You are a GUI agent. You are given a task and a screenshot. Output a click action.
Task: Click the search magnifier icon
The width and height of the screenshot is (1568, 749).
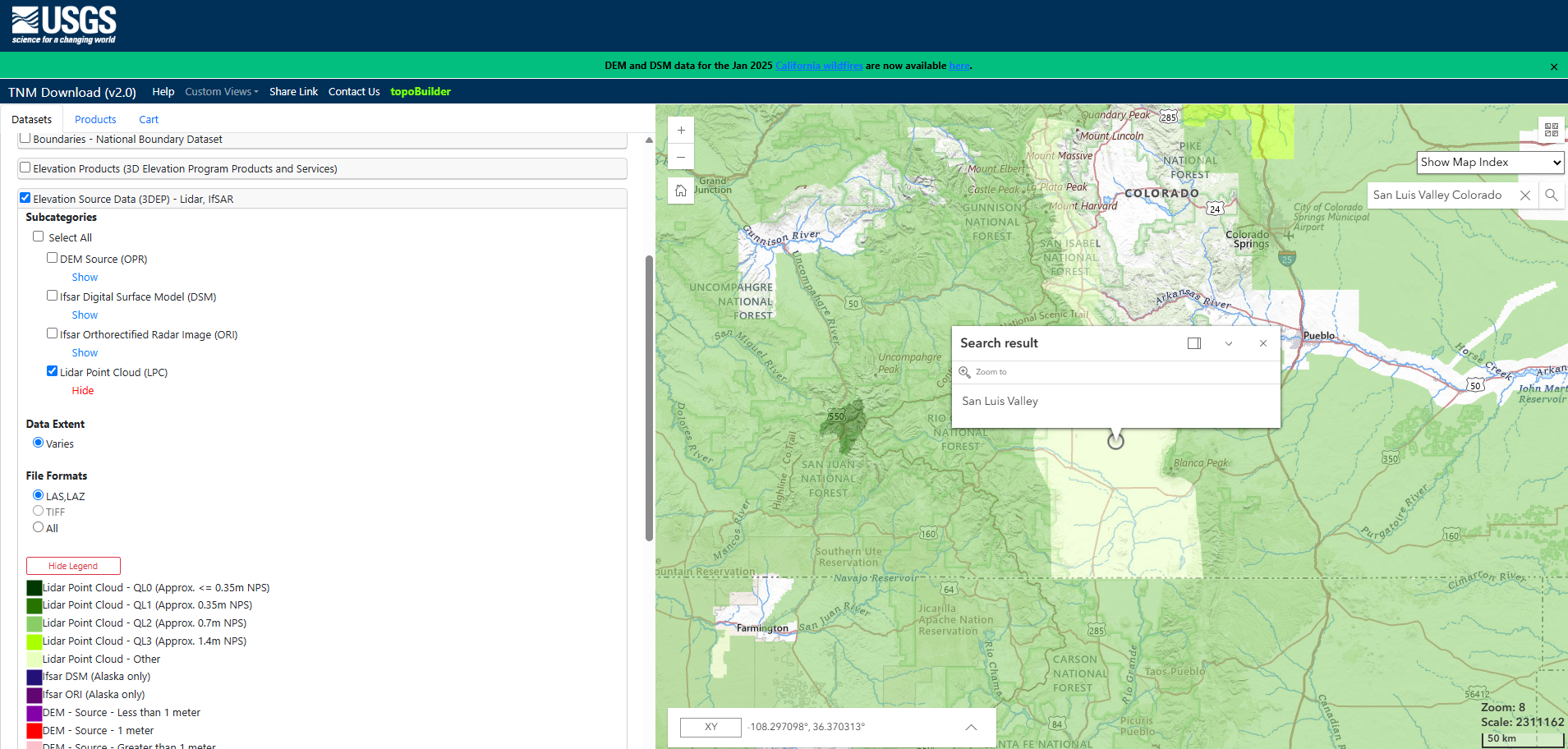click(1551, 195)
